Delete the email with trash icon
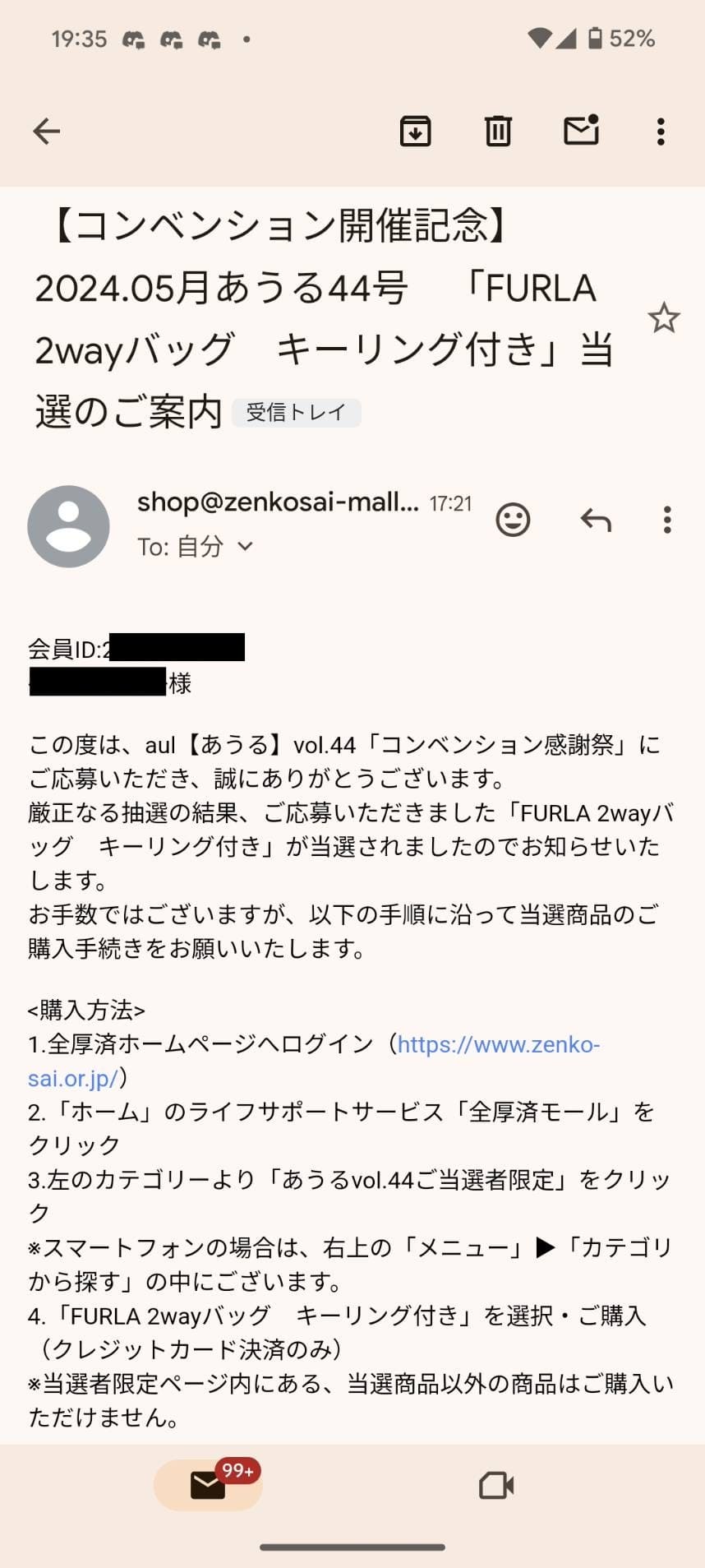Screen dimensions: 705x1568 (498, 132)
